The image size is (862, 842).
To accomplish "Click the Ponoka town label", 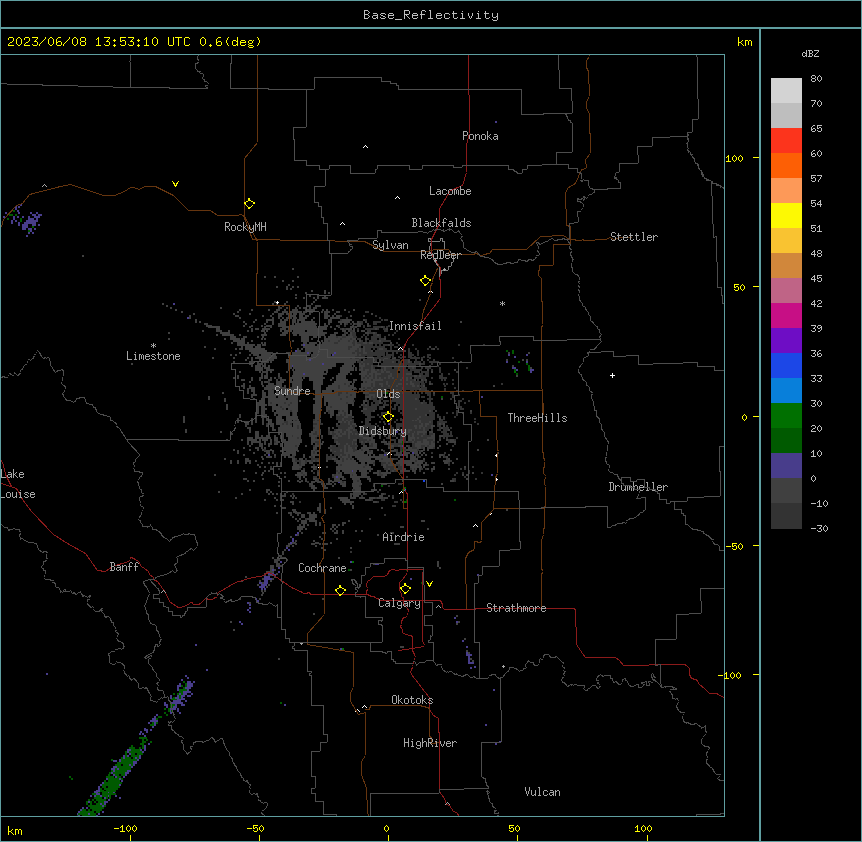I will point(480,136).
